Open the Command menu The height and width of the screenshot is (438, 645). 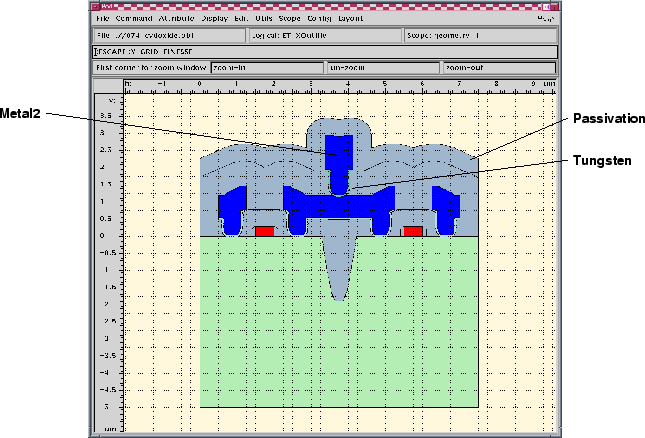tap(130, 19)
